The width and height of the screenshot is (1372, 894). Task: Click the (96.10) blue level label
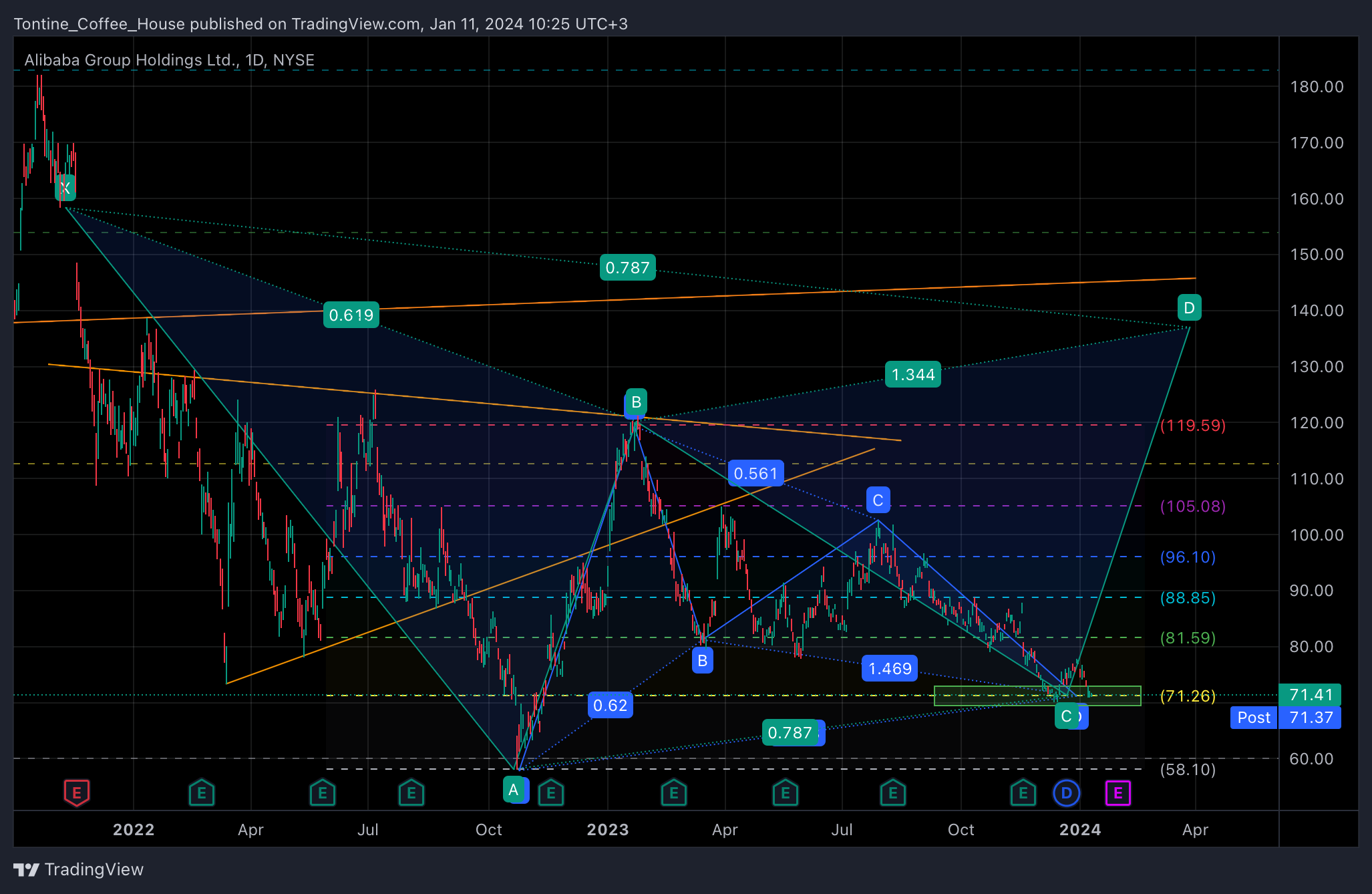pos(1188,557)
